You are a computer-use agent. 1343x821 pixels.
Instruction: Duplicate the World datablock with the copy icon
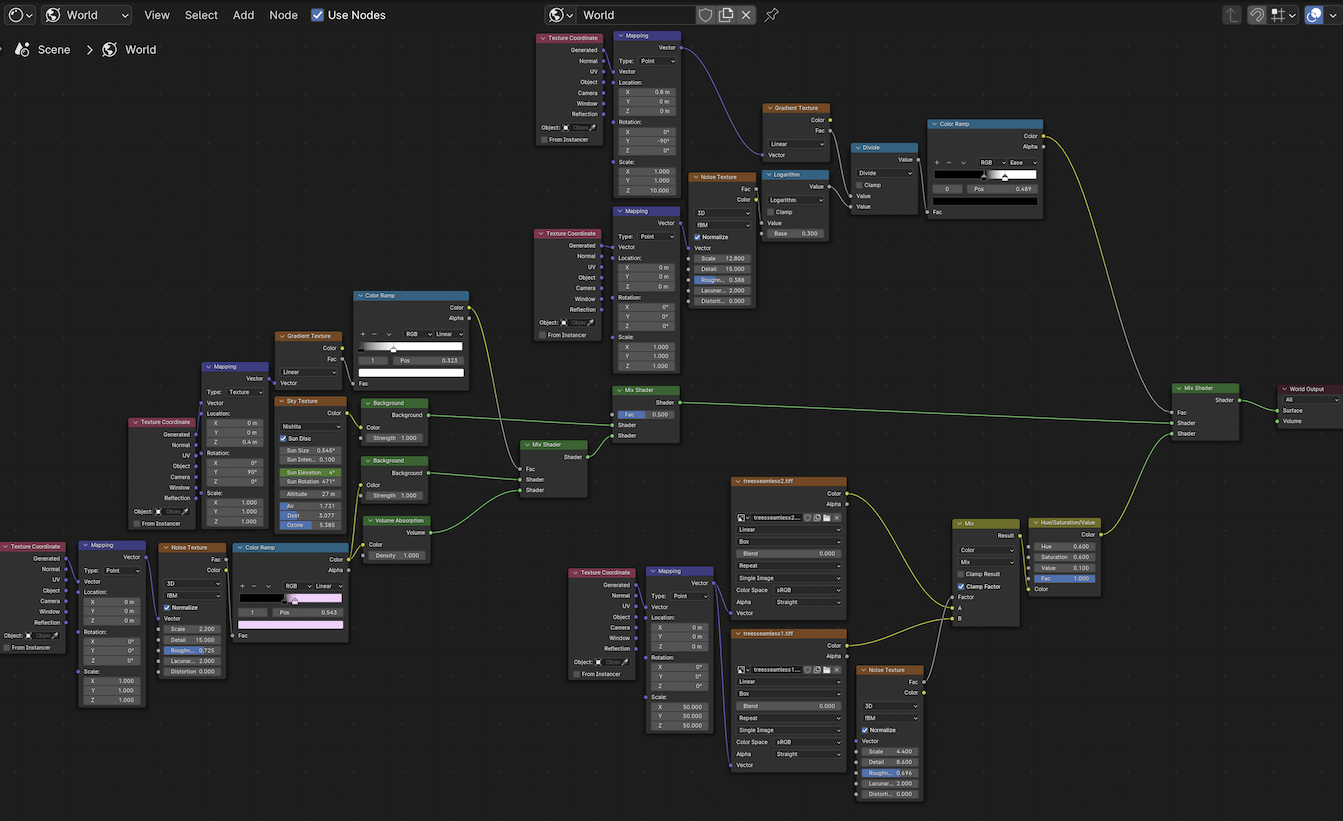click(x=725, y=15)
